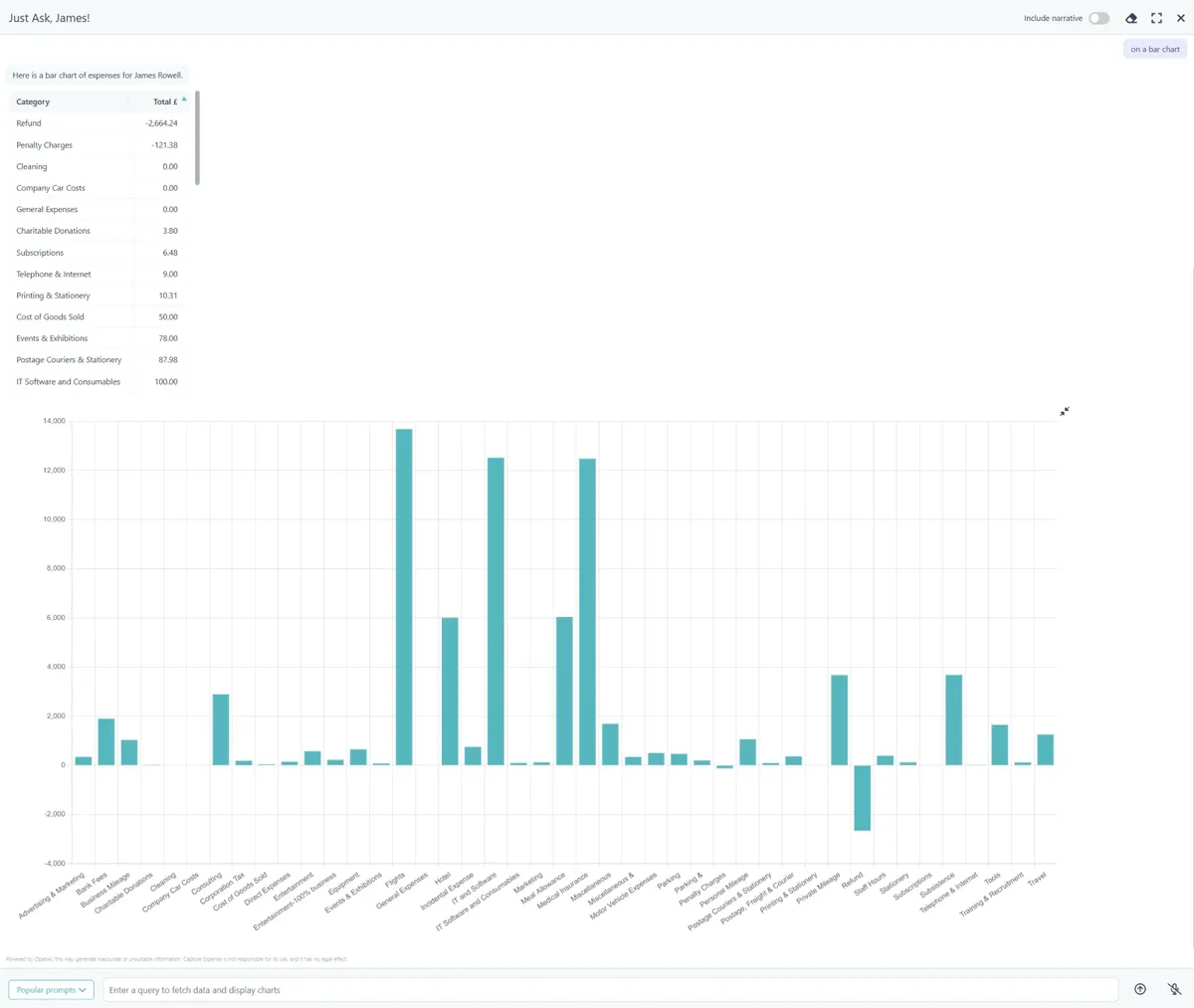The height and width of the screenshot is (1008, 1194).
Task: Sort by the Total £ column arrow
Action: tap(184, 100)
